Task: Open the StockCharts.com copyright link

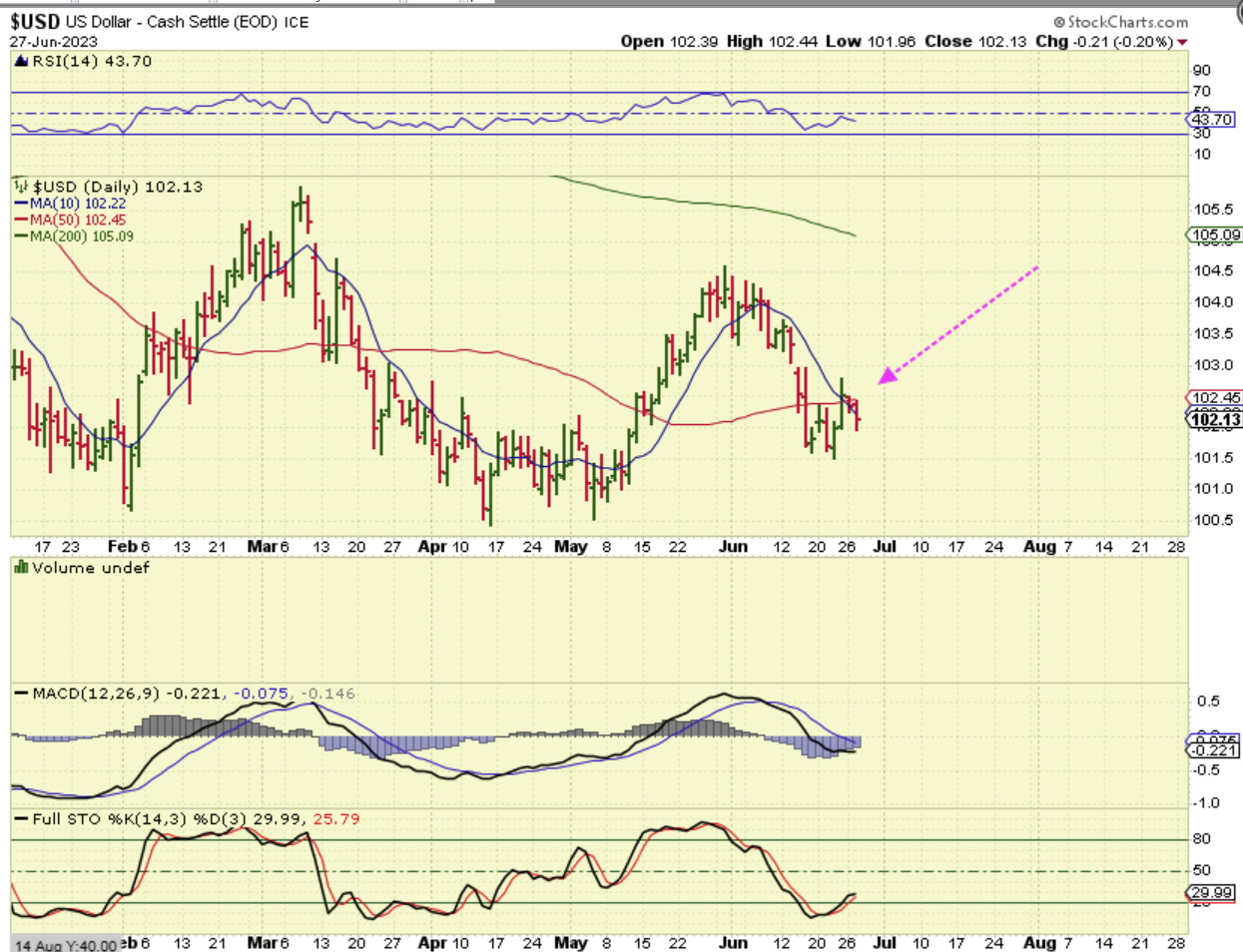Action: (x=1121, y=22)
